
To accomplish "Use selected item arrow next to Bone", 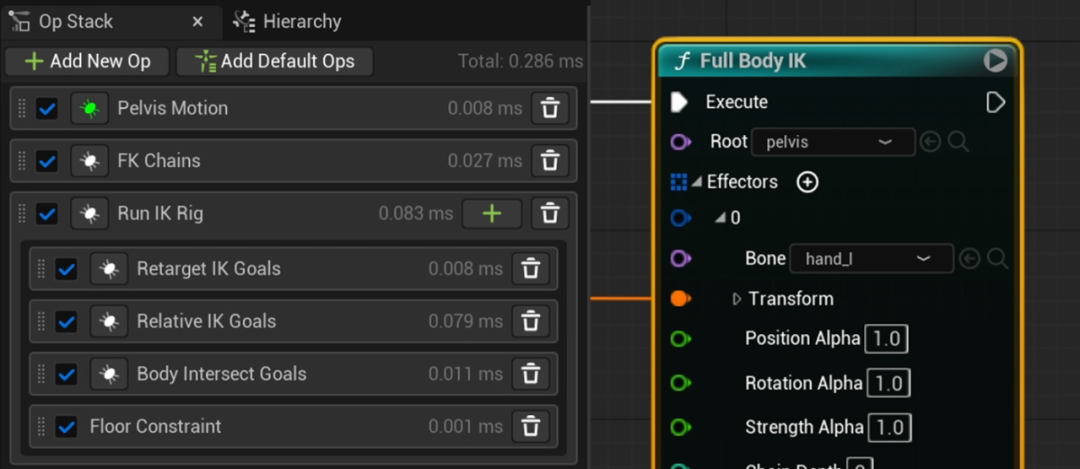I will click(x=969, y=259).
